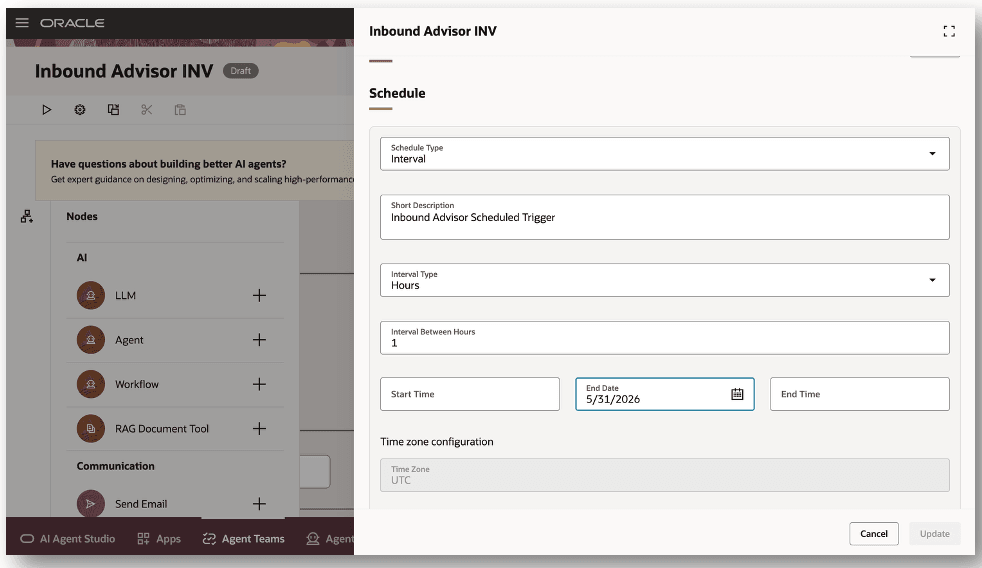Image resolution: width=982 pixels, height=568 pixels.
Task: Click the Draft status badge
Action: click(240, 71)
